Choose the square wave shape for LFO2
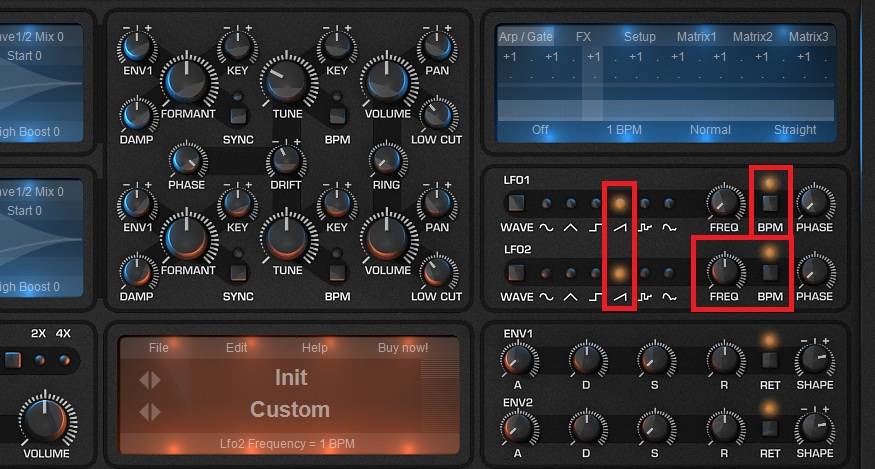The width and height of the screenshot is (875, 469). point(596,272)
